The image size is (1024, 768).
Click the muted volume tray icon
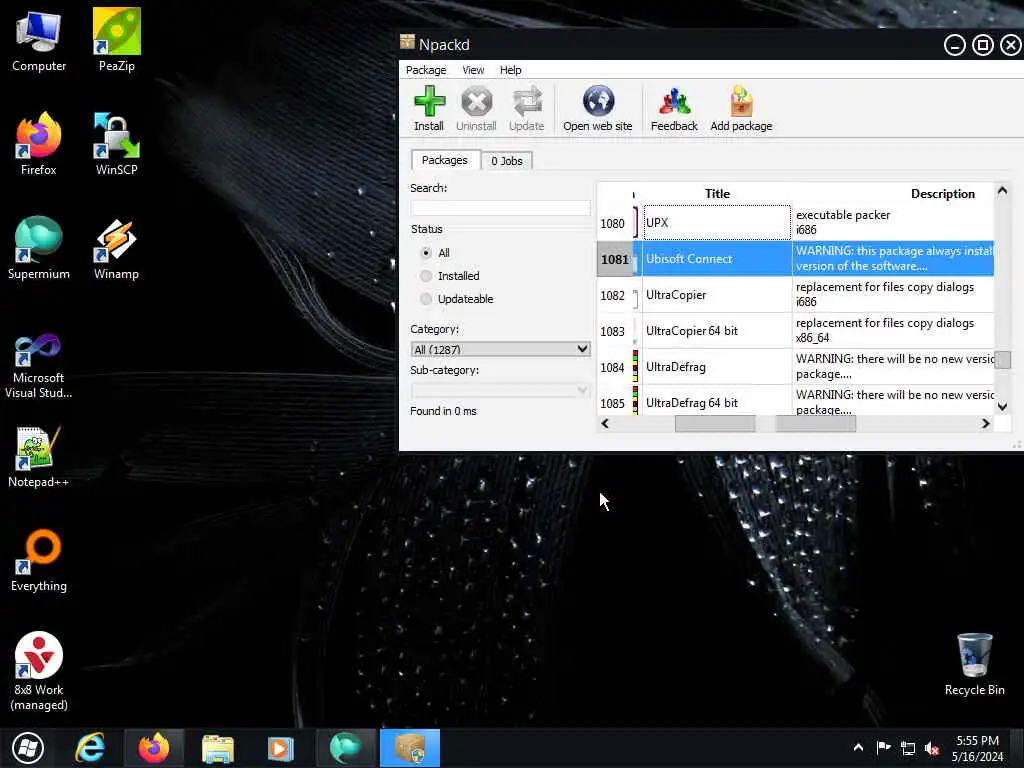coord(932,748)
